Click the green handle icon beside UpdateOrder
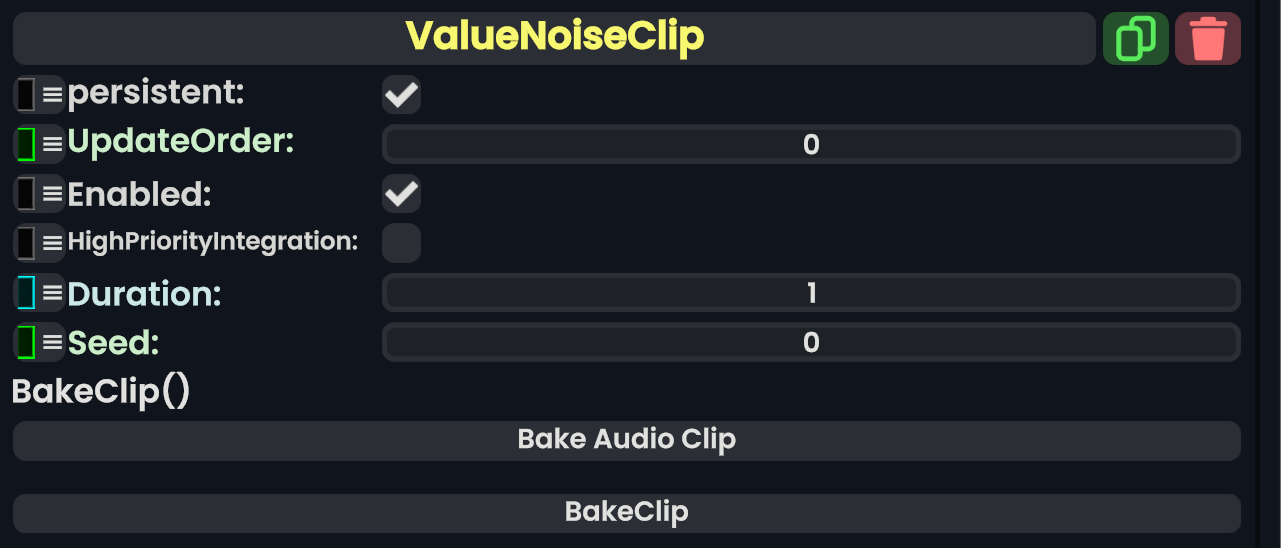 (39, 144)
